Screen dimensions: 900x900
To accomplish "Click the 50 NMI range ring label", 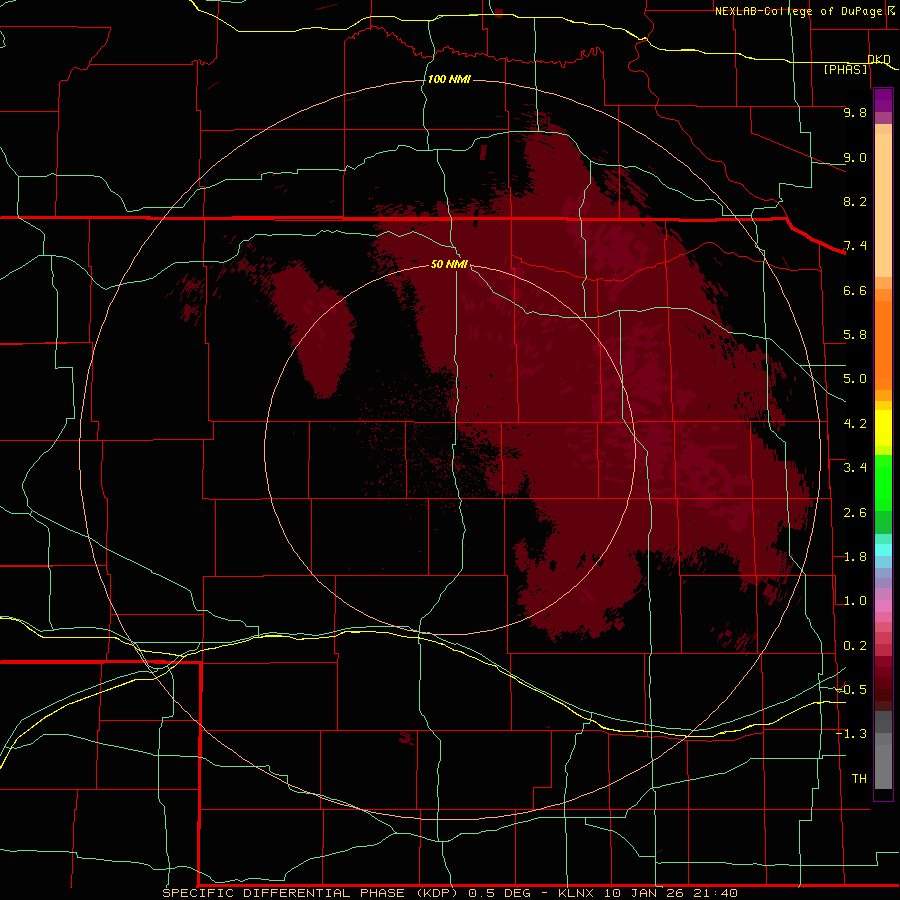I will pos(449,264).
